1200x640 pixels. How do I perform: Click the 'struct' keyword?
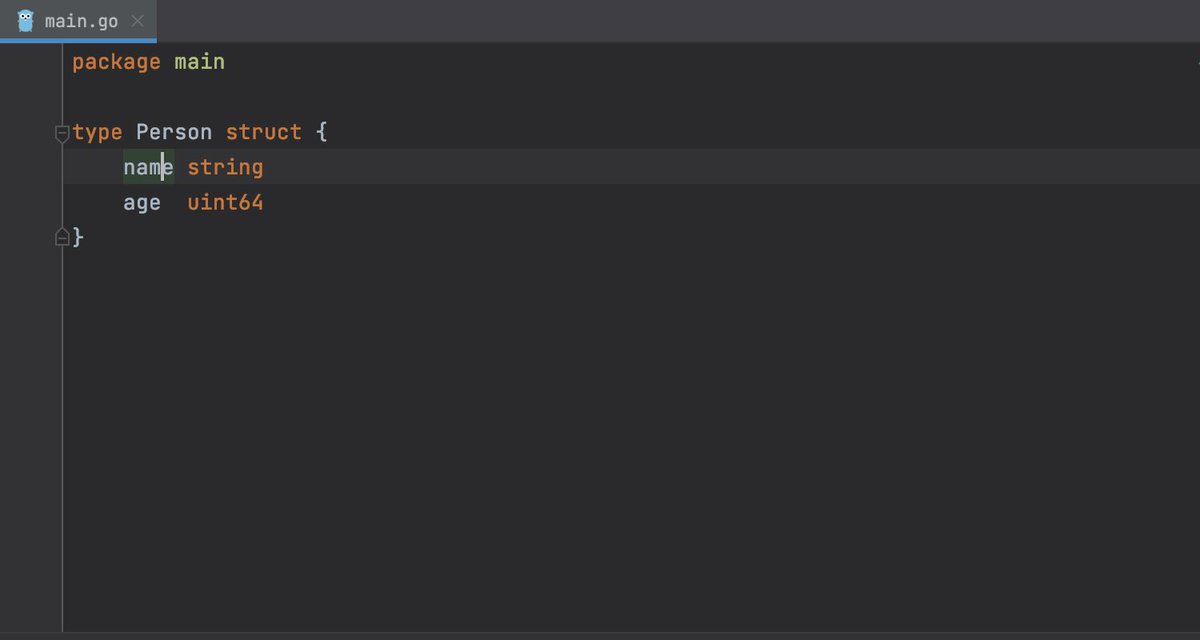point(263,132)
